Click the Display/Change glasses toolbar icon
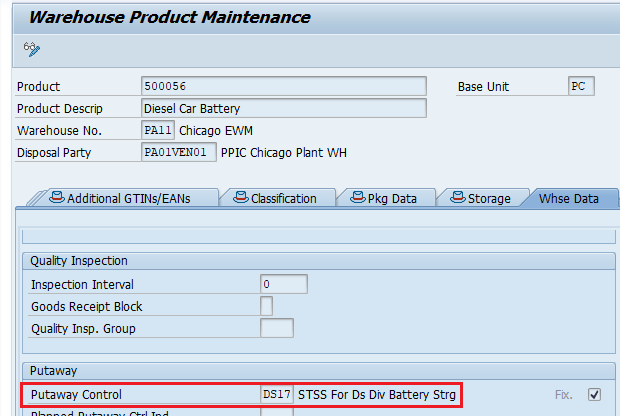The image size is (620, 416). [x=32, y=48]
